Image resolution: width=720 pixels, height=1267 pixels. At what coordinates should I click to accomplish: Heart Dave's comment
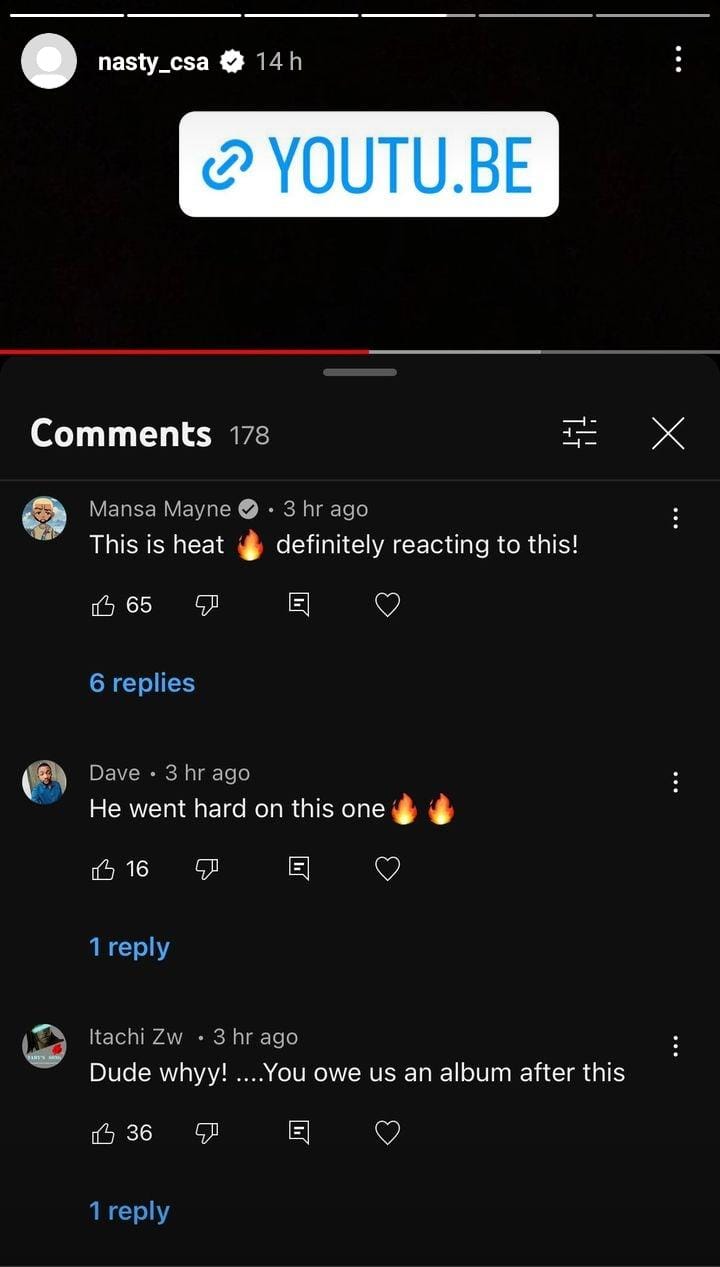coord(387,869)
